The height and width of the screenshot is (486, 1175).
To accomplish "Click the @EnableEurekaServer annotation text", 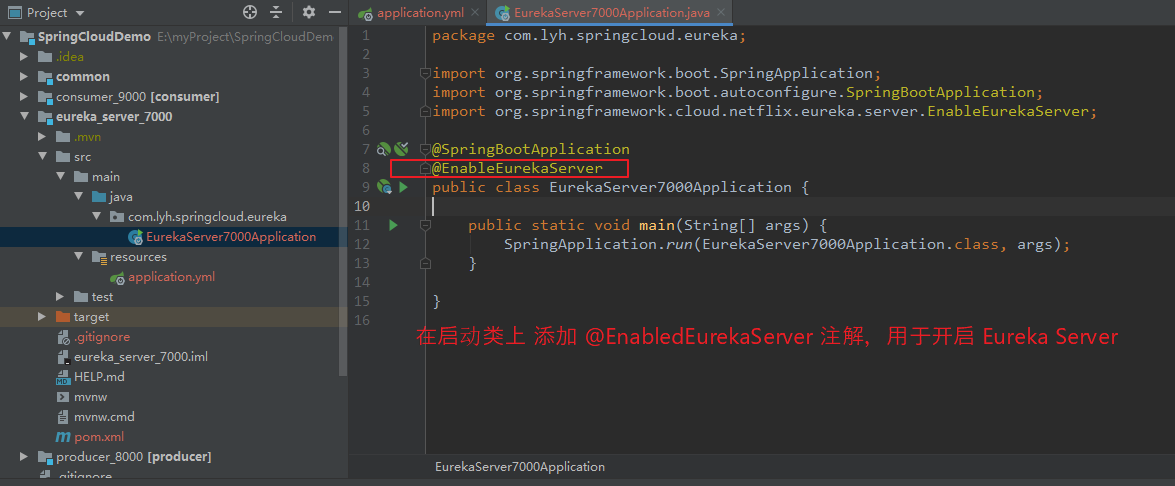I will tap(518, 168).
